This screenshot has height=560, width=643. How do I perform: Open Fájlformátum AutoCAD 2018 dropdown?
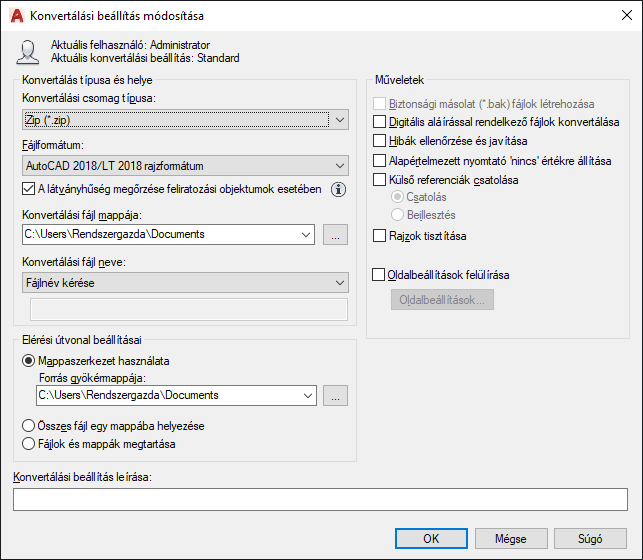point(185,166)
